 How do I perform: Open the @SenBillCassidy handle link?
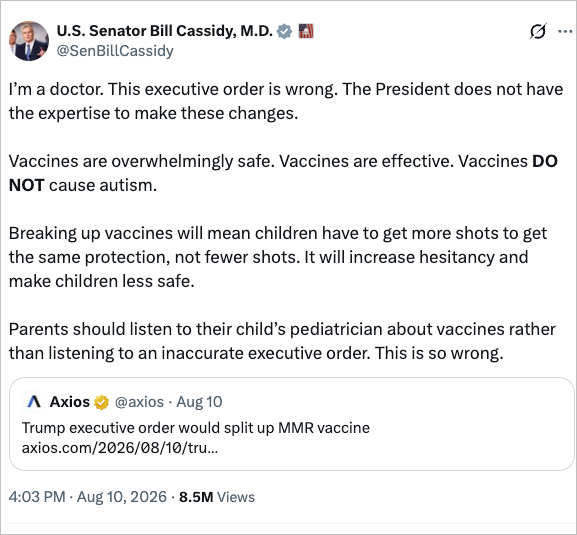pyautogui.click(x=115, y=51)
